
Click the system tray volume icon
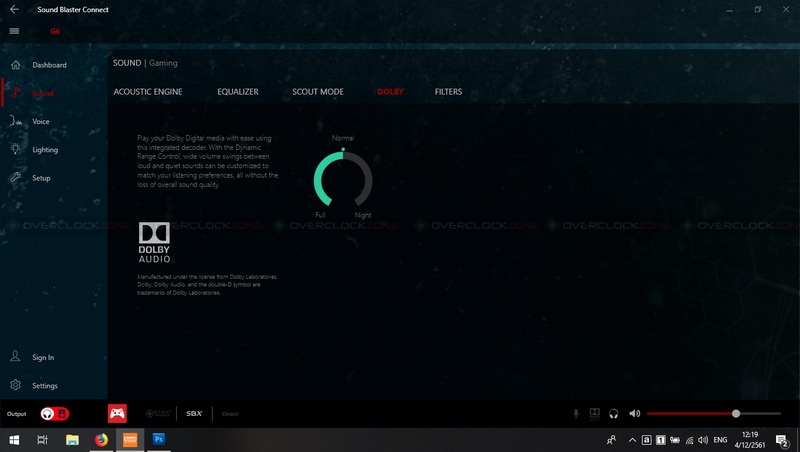pyautogui.click(x=703, y=440)
